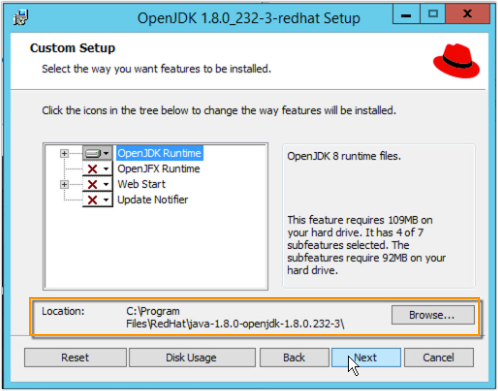Image resolution: width=498 pixels, height=391 pixels.
Task: Click the Reset button
Action: click(75, 358)
